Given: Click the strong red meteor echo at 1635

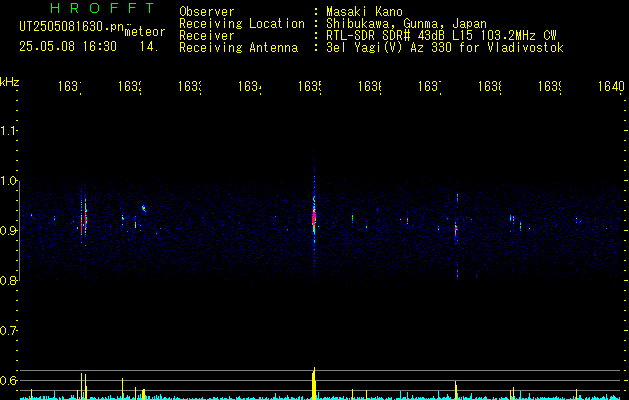Looking at the screenshot, I should (314, 218).
